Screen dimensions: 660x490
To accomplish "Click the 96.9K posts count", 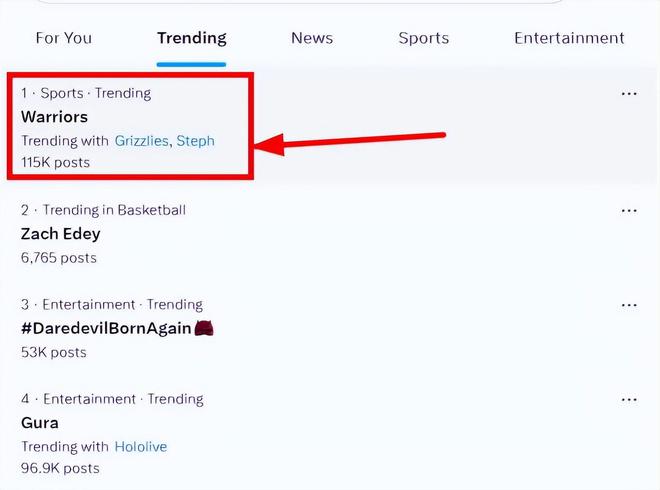I will tap(60, 468).
